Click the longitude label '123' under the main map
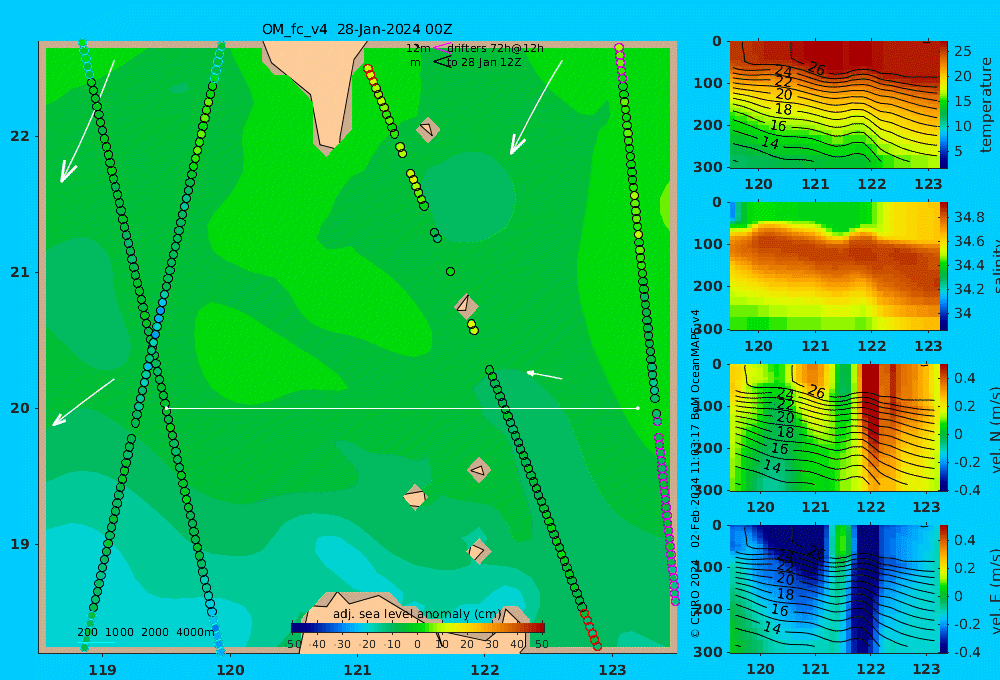This screenshot has width=1000, height=680. tap(612, 670)
